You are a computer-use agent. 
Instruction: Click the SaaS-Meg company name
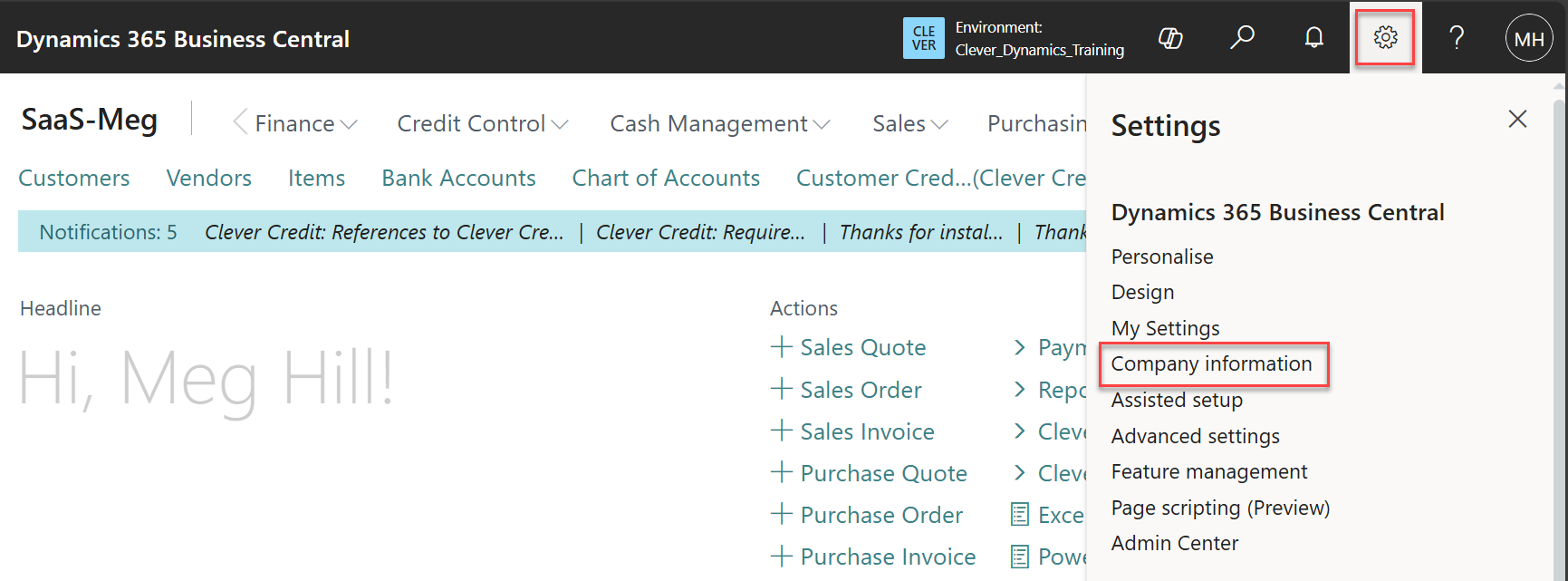point(89,120)
